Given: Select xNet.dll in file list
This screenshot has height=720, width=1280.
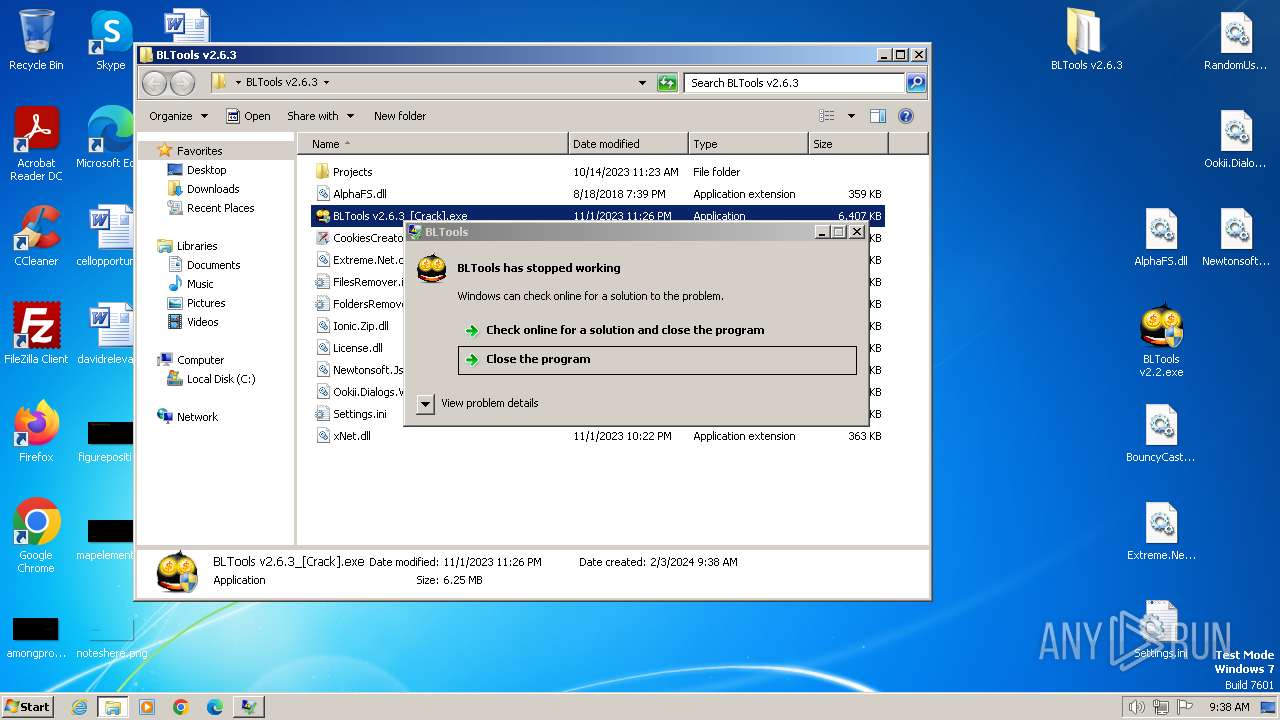Looking at the screenshot, I should [x=598, y=436].
